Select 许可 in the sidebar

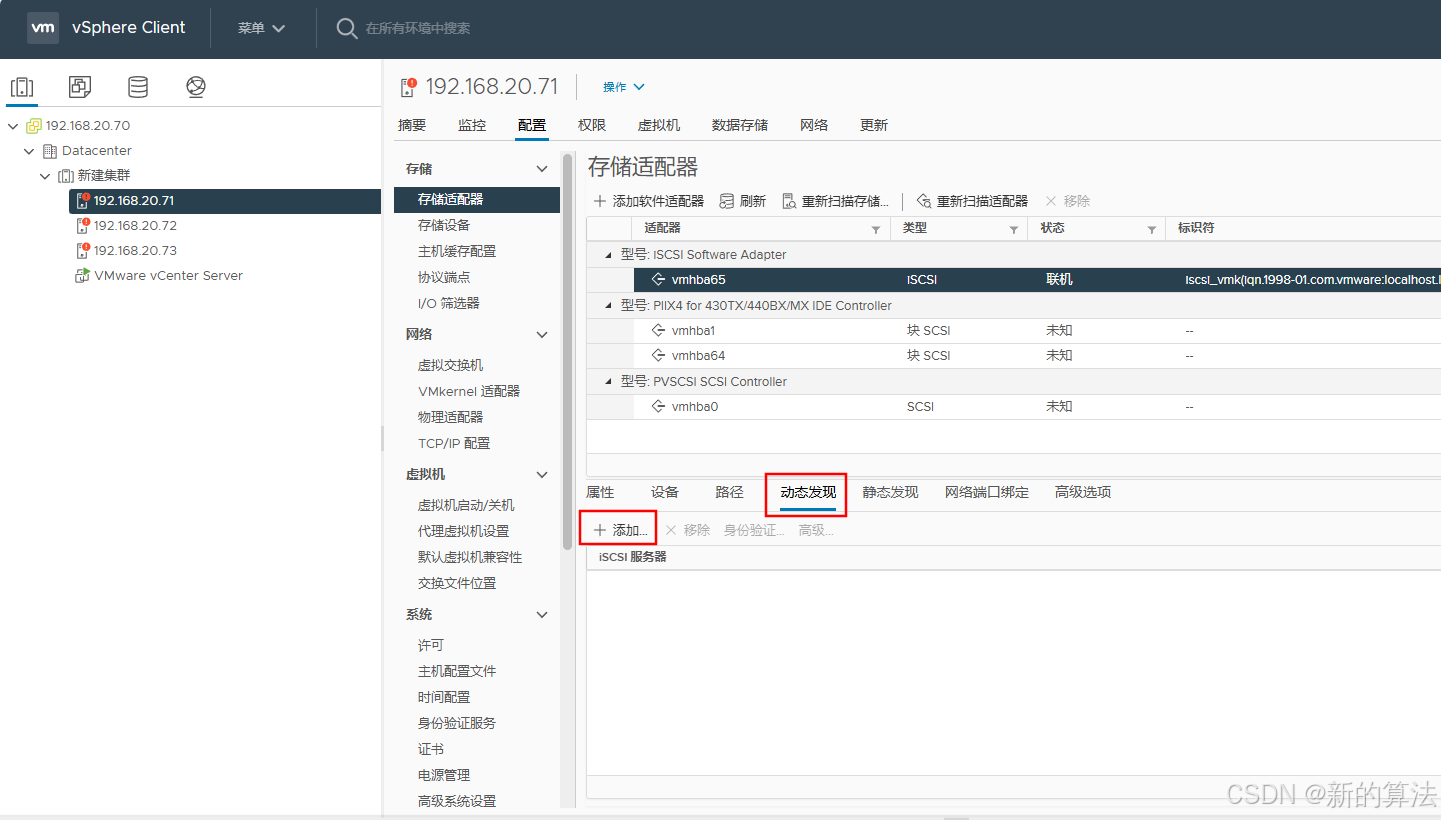click(431, 645)
